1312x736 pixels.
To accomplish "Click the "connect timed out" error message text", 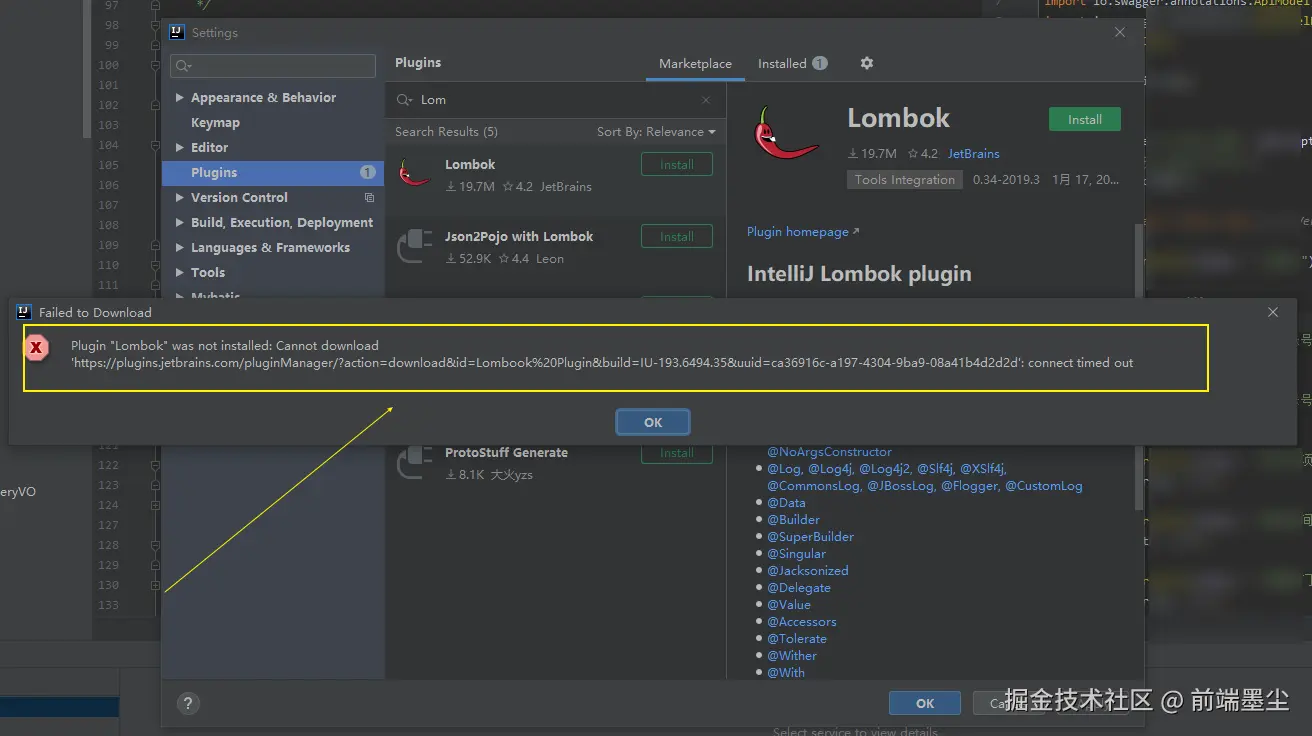I will pyautogui.click(x=1081, y=363).
